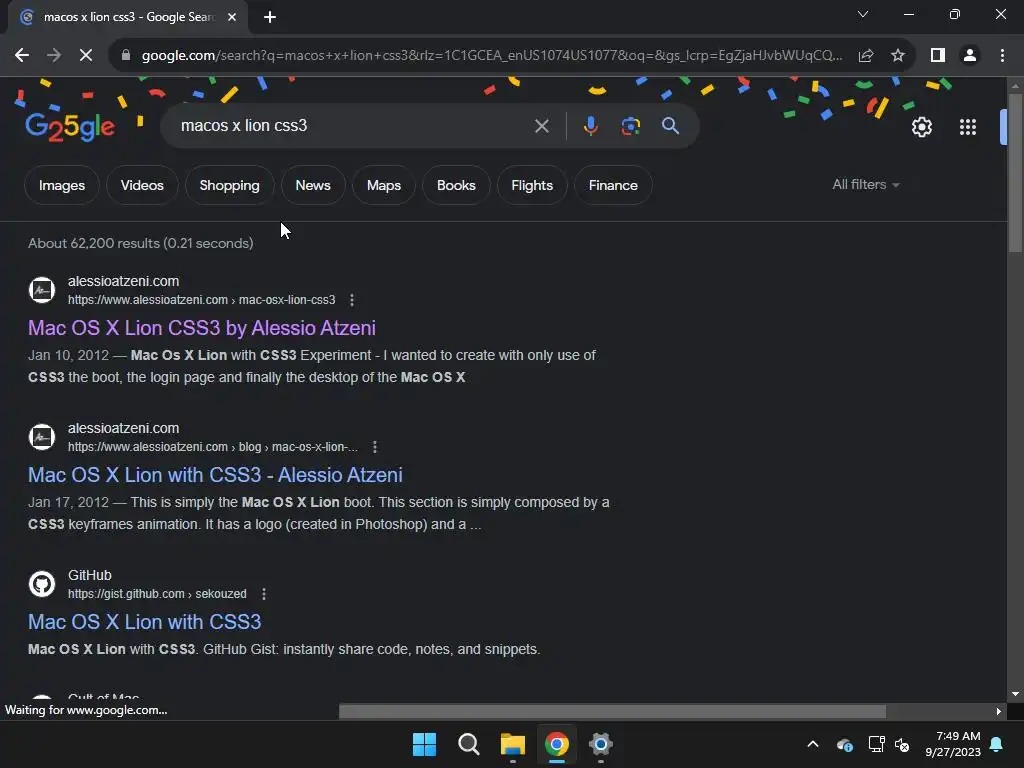The width and height of the screenshot is (1024, 768).
Task: Click the horizontal scrollbar thumb
Action: click(612, 711)
